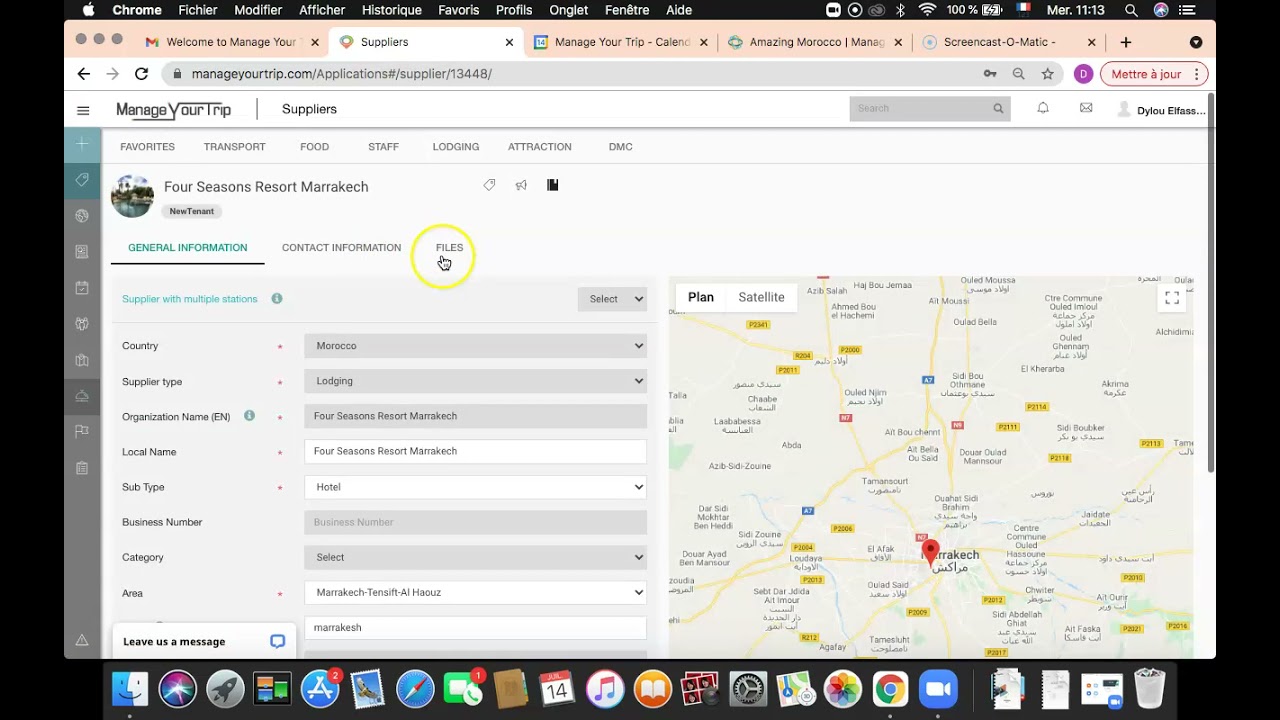Click the Manage Your Trip logo

[x=173, y=110]
